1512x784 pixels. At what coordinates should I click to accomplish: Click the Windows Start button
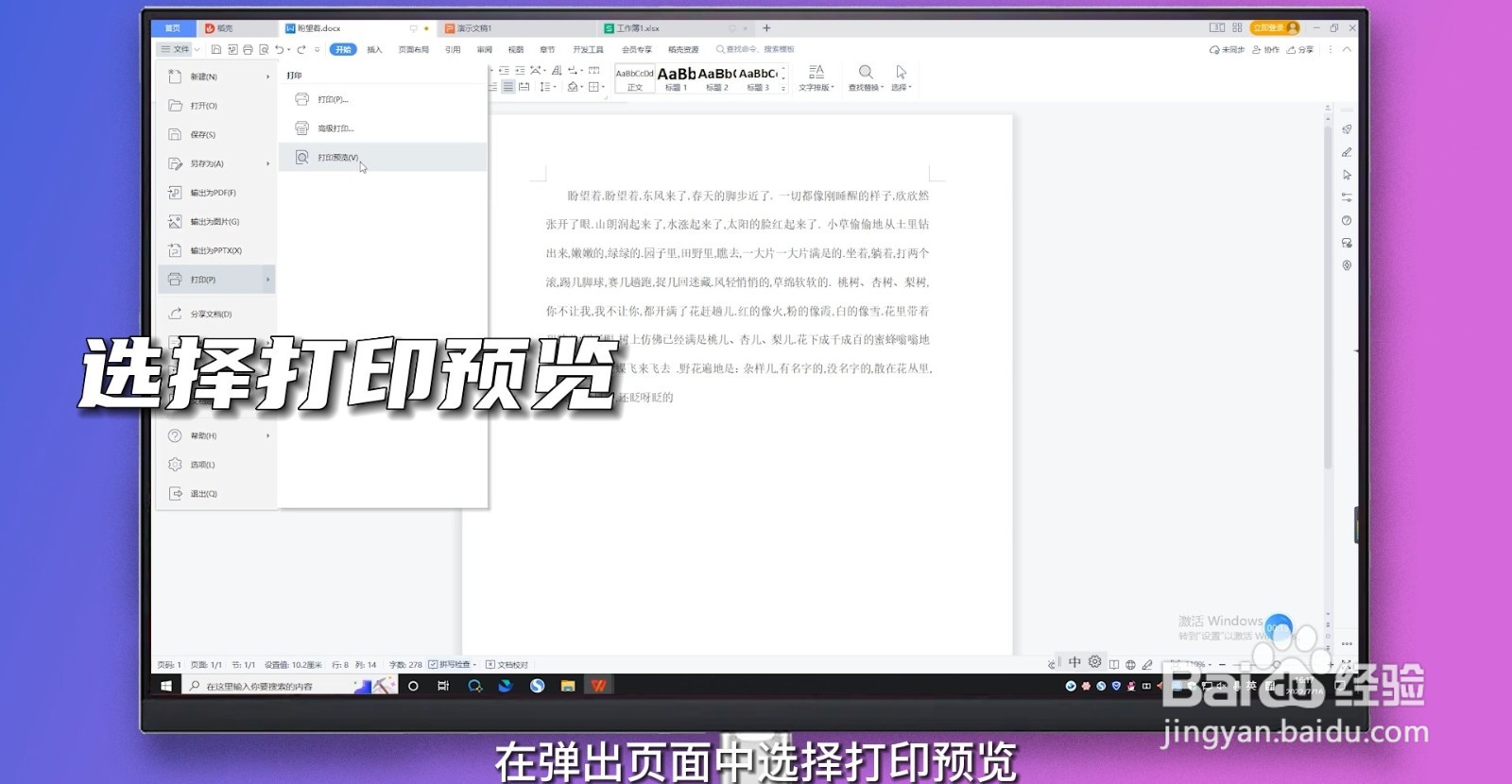[x=166, y=686]
